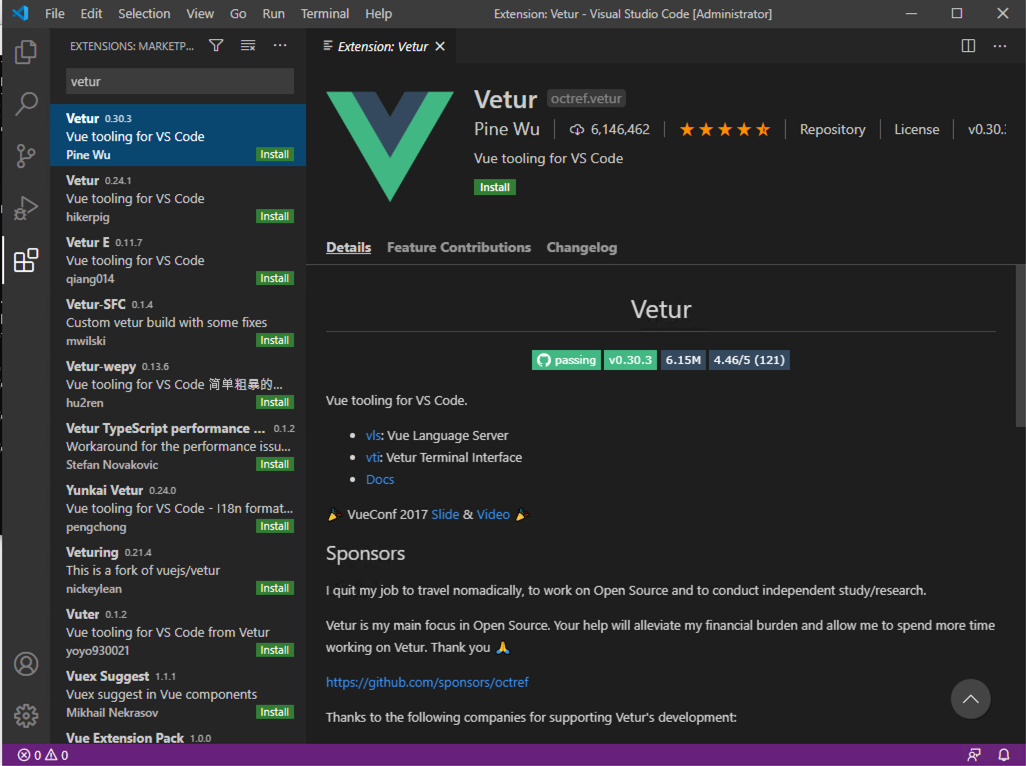Open the Extensions view icon
The width and height of the screenshot is (1026, 766).
click(x=26, y=260)
